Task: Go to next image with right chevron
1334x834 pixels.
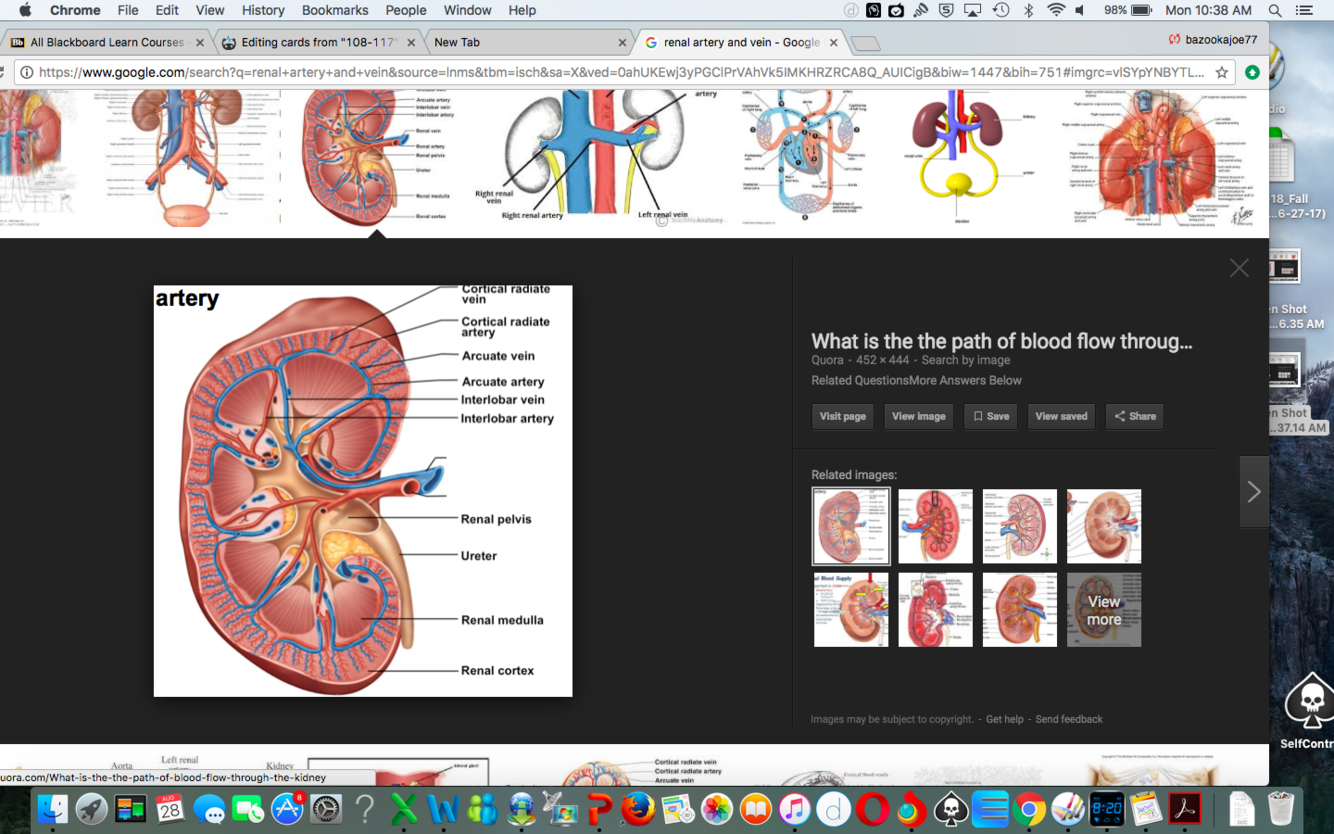Action: [x=1254, y=492]
